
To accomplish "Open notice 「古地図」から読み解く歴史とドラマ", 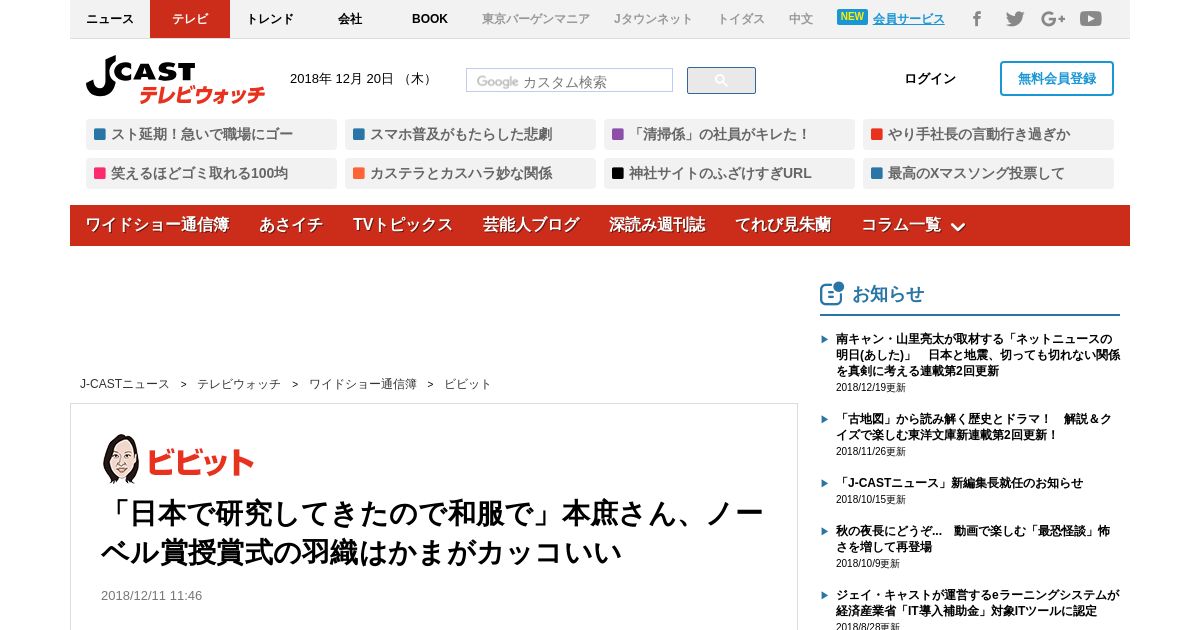I will pos(974,427).
